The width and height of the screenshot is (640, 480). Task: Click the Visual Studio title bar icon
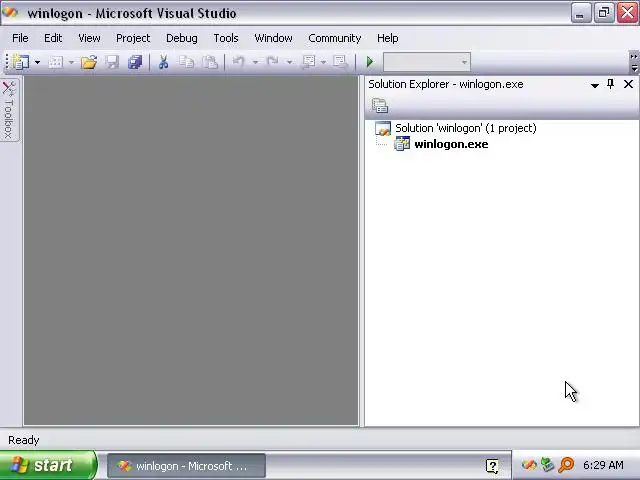coord(10,12)
